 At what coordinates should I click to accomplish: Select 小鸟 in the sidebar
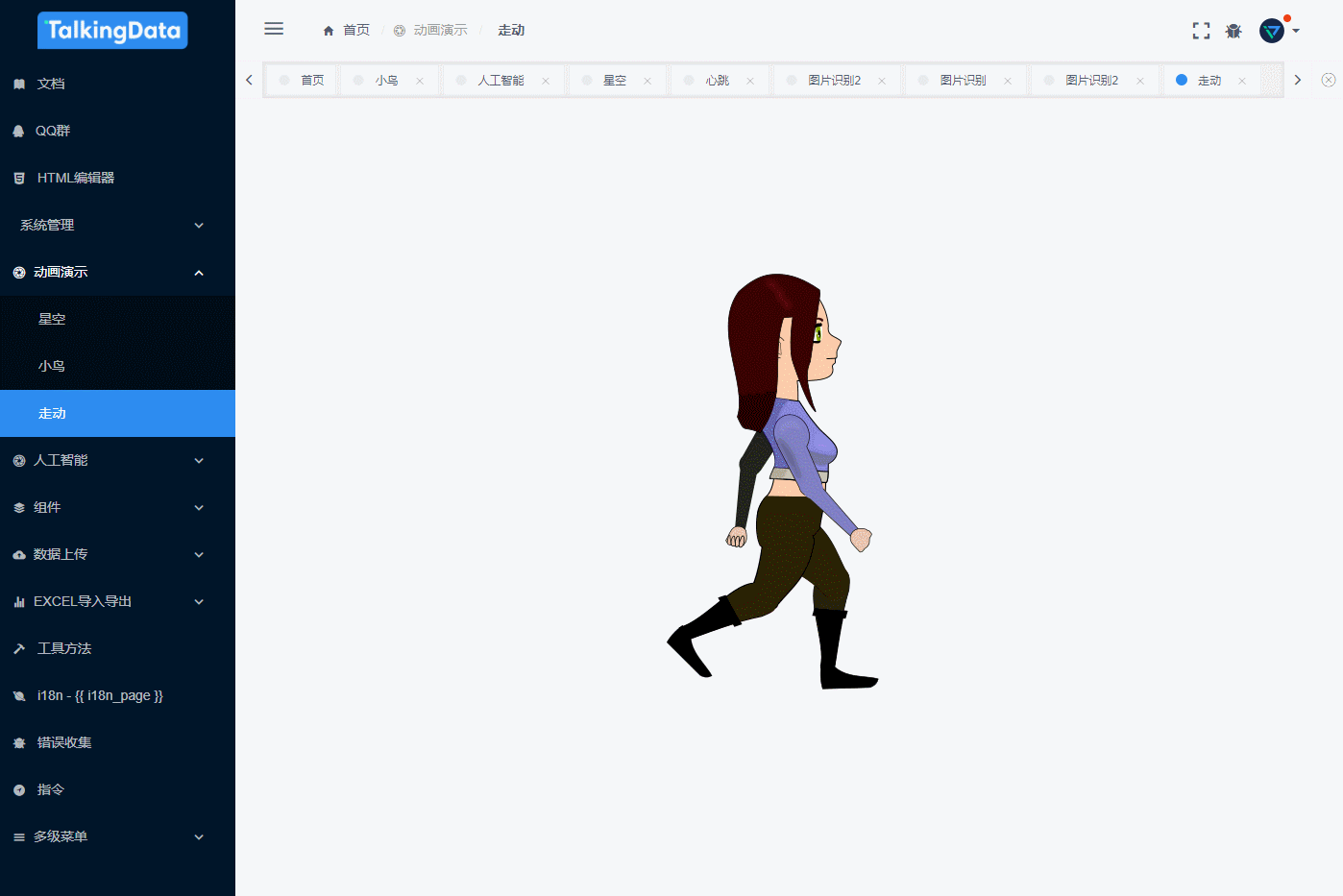pyautogui.click(x=52, y=366)
